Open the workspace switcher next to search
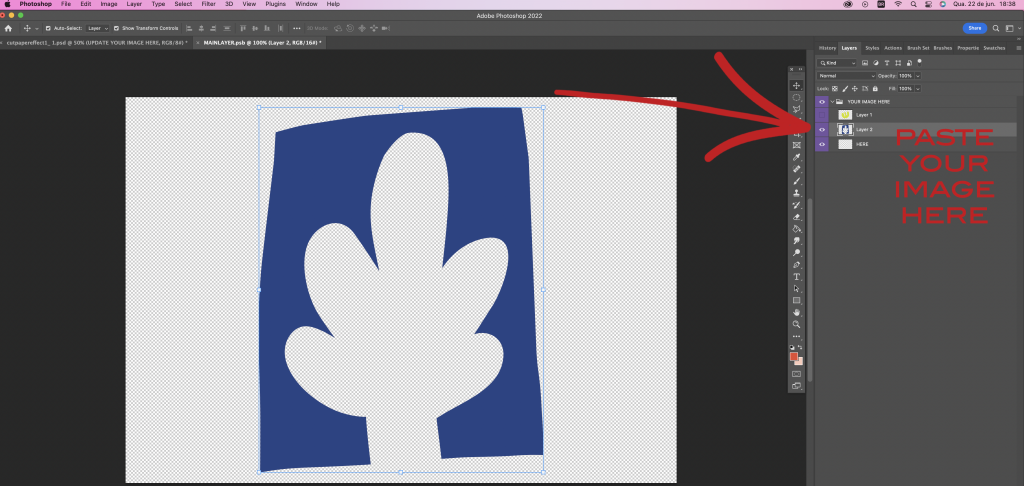This screenshot has width=1024, height=486. [1010, 28]
